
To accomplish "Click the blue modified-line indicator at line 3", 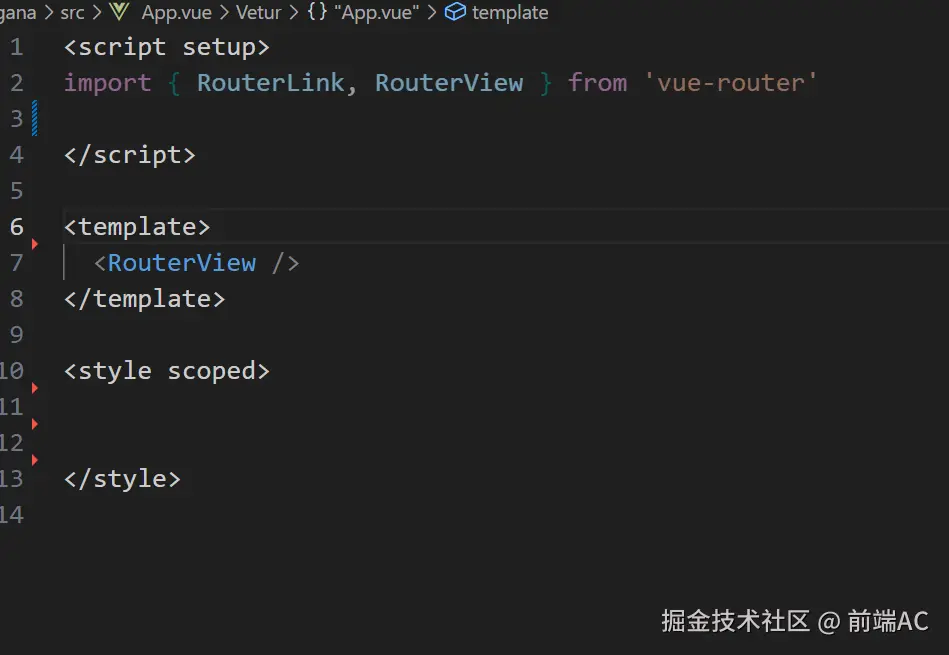I will tap(35, 118).
